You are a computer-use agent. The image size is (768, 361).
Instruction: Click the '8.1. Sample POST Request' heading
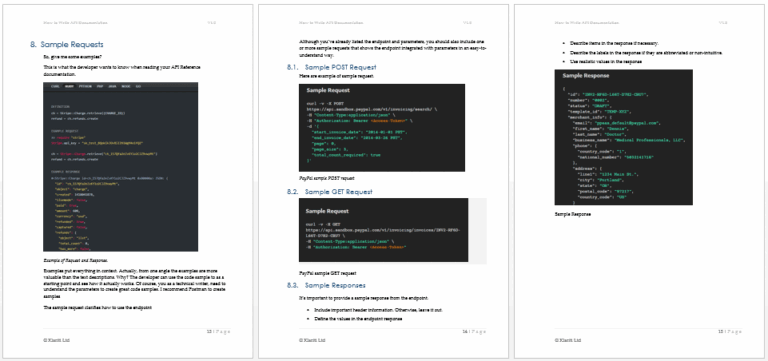click(x=332, y=67)
